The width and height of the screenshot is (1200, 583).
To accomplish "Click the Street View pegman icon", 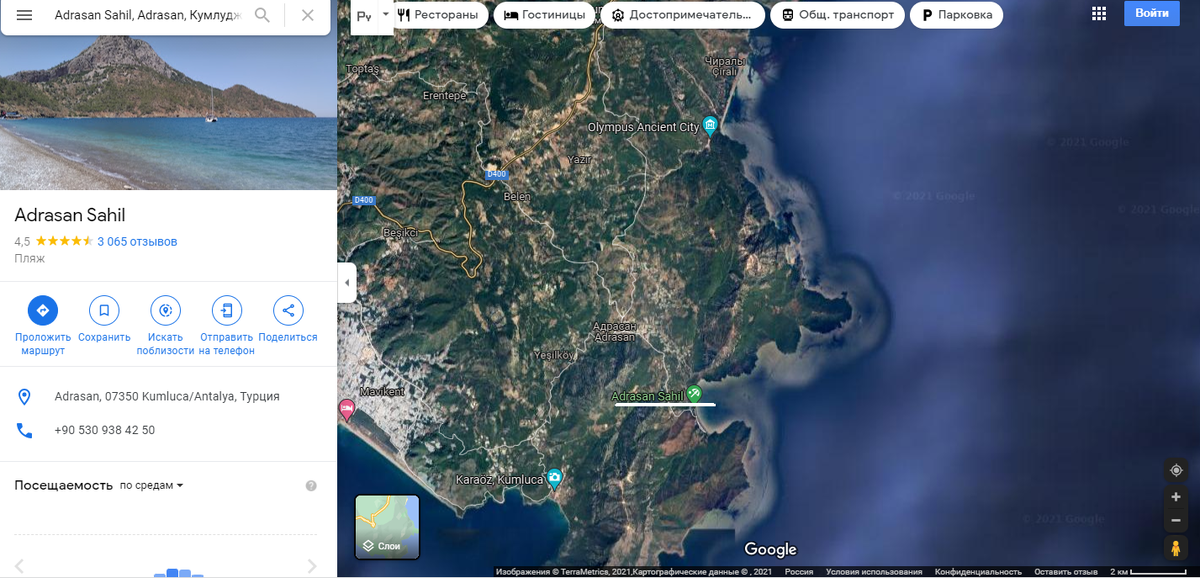I will click(x=1176, y=548).
